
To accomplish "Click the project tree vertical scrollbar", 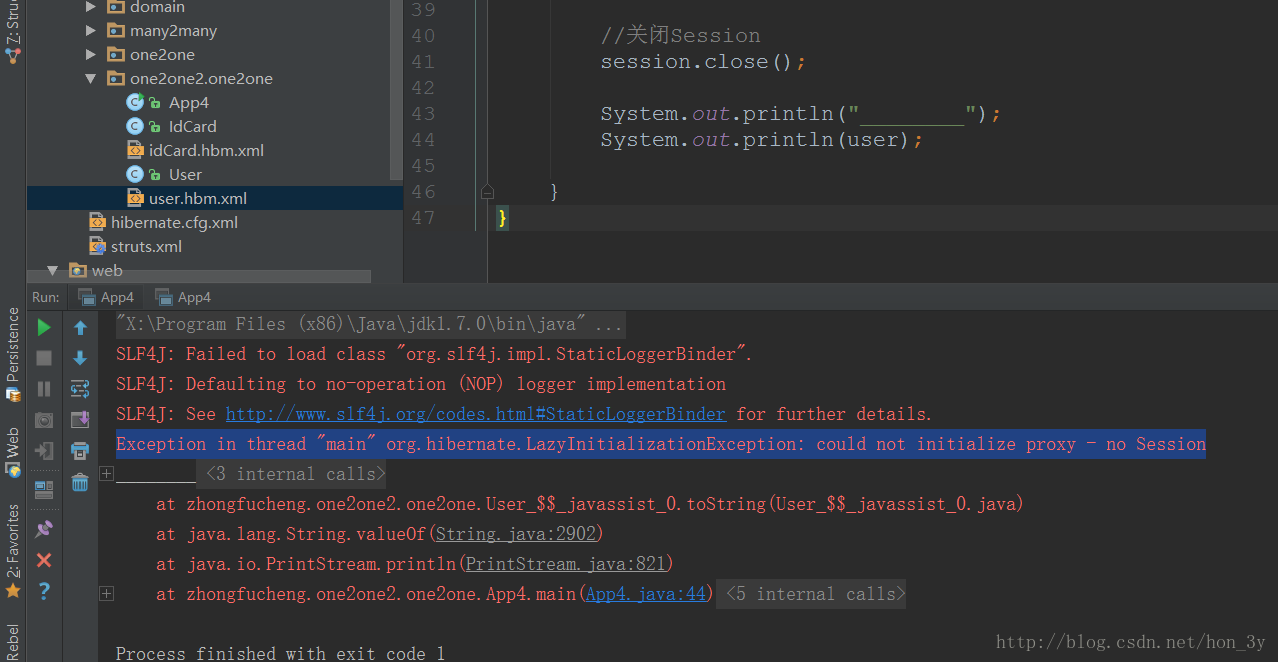I will click(x=396, y=90).
